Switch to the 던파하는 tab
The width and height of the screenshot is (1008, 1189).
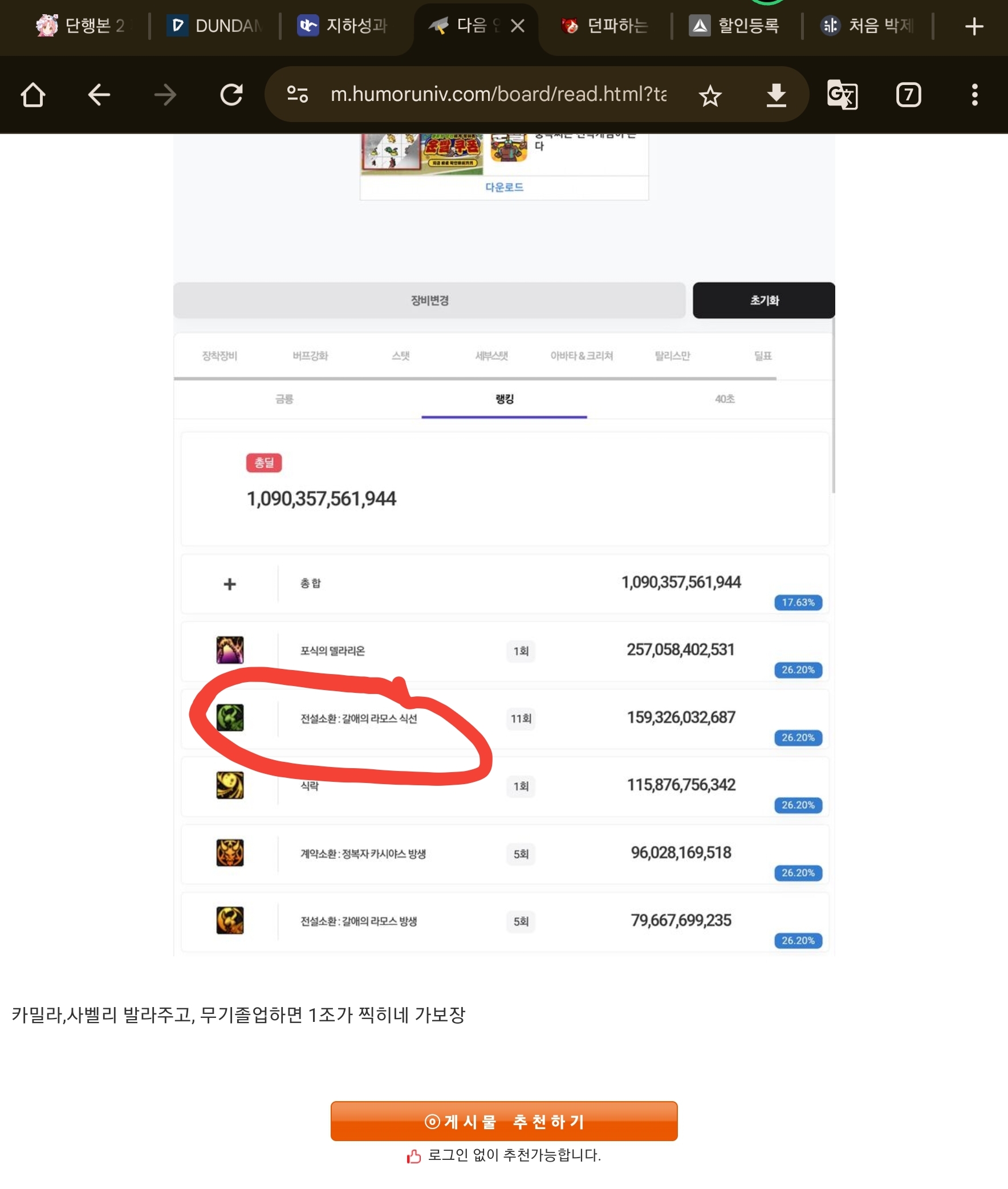point(604,26)
